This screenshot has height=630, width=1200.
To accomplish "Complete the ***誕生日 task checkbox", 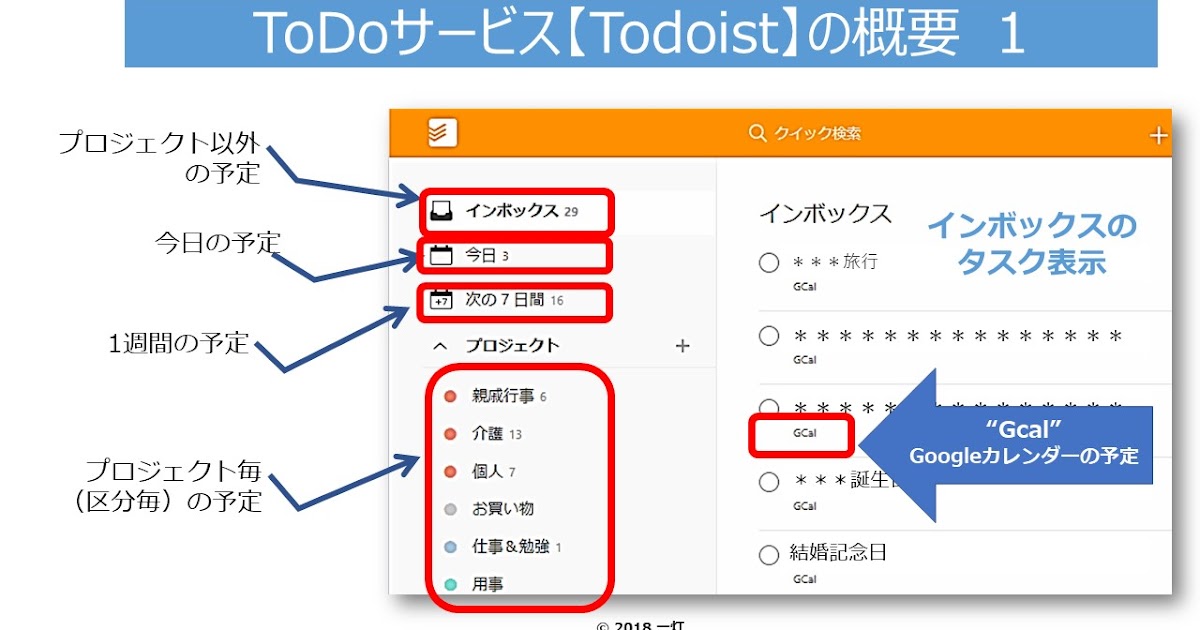I will (769, 481).
